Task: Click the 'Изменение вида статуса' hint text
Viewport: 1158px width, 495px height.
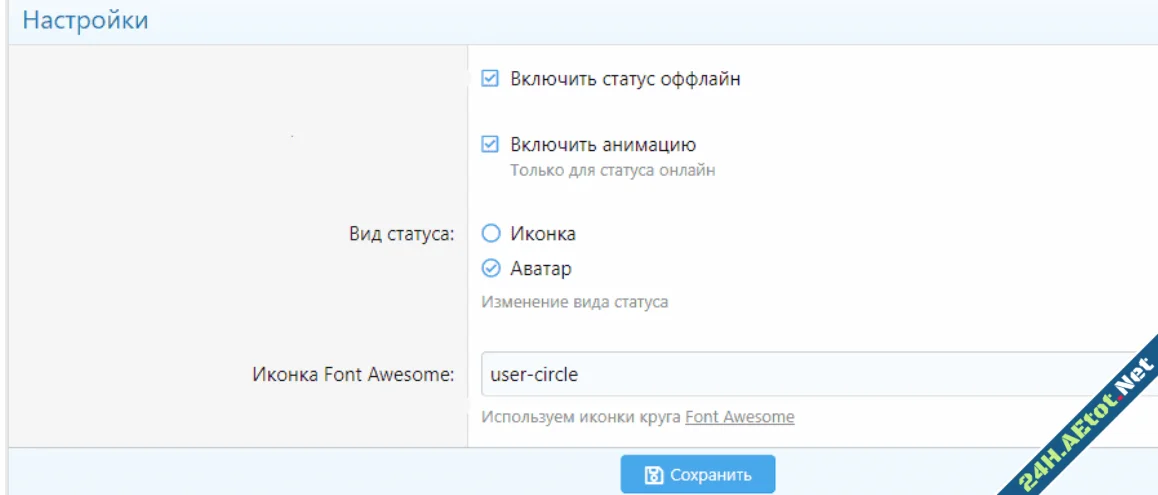Action: [575, 303]
